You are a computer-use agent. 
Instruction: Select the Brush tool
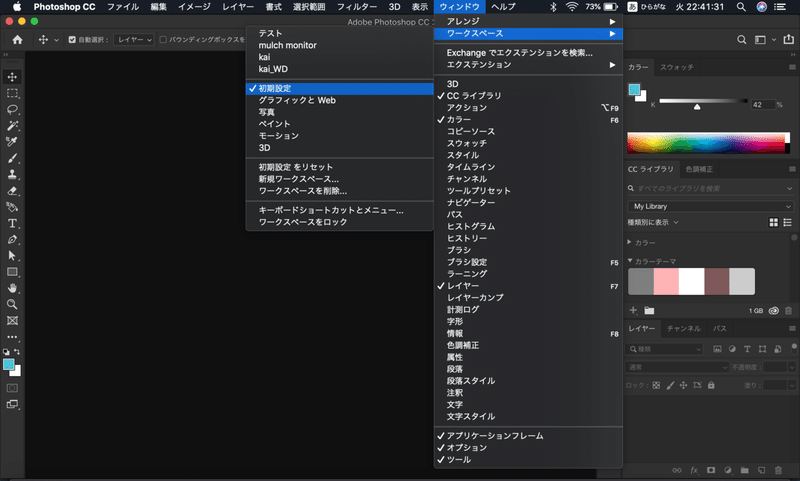(12, 158)
